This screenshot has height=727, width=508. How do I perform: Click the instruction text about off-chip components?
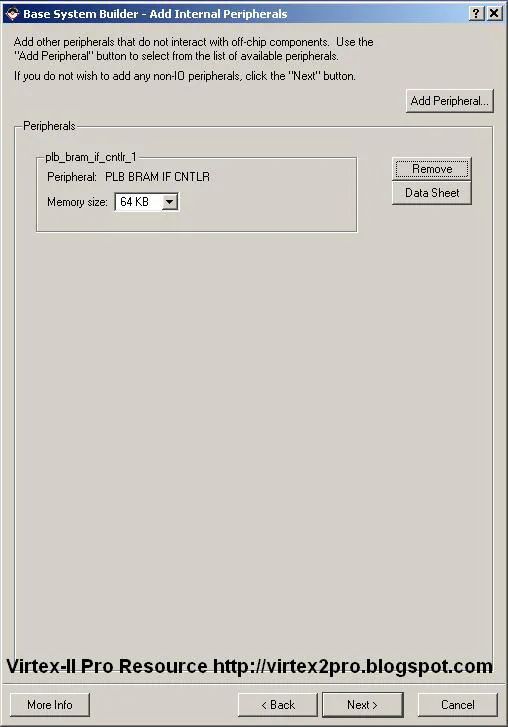193,49
